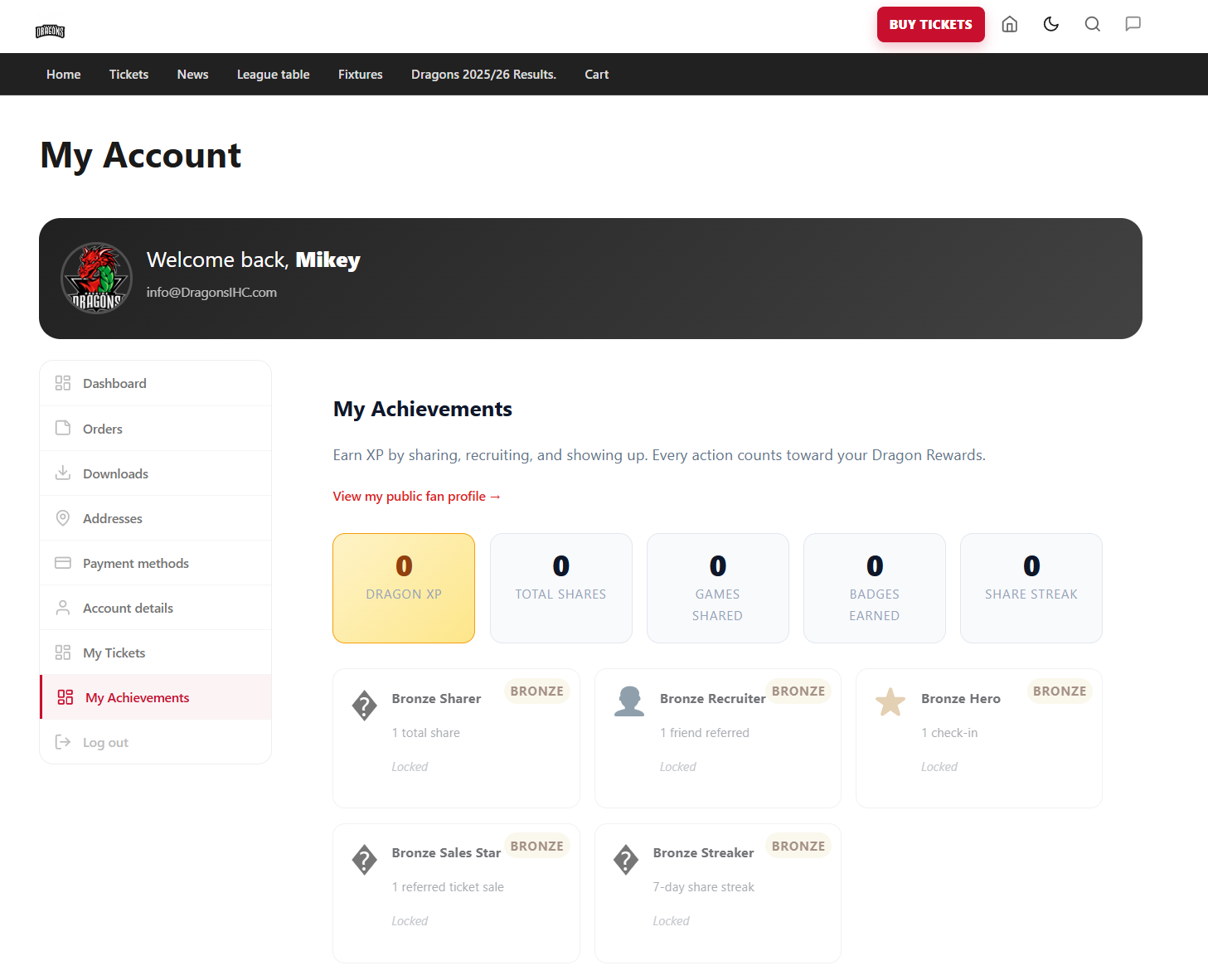This screenshot has width=1208, height=980.
Task: Select Account details in the sidebar
Action: [x=156, y=608]
